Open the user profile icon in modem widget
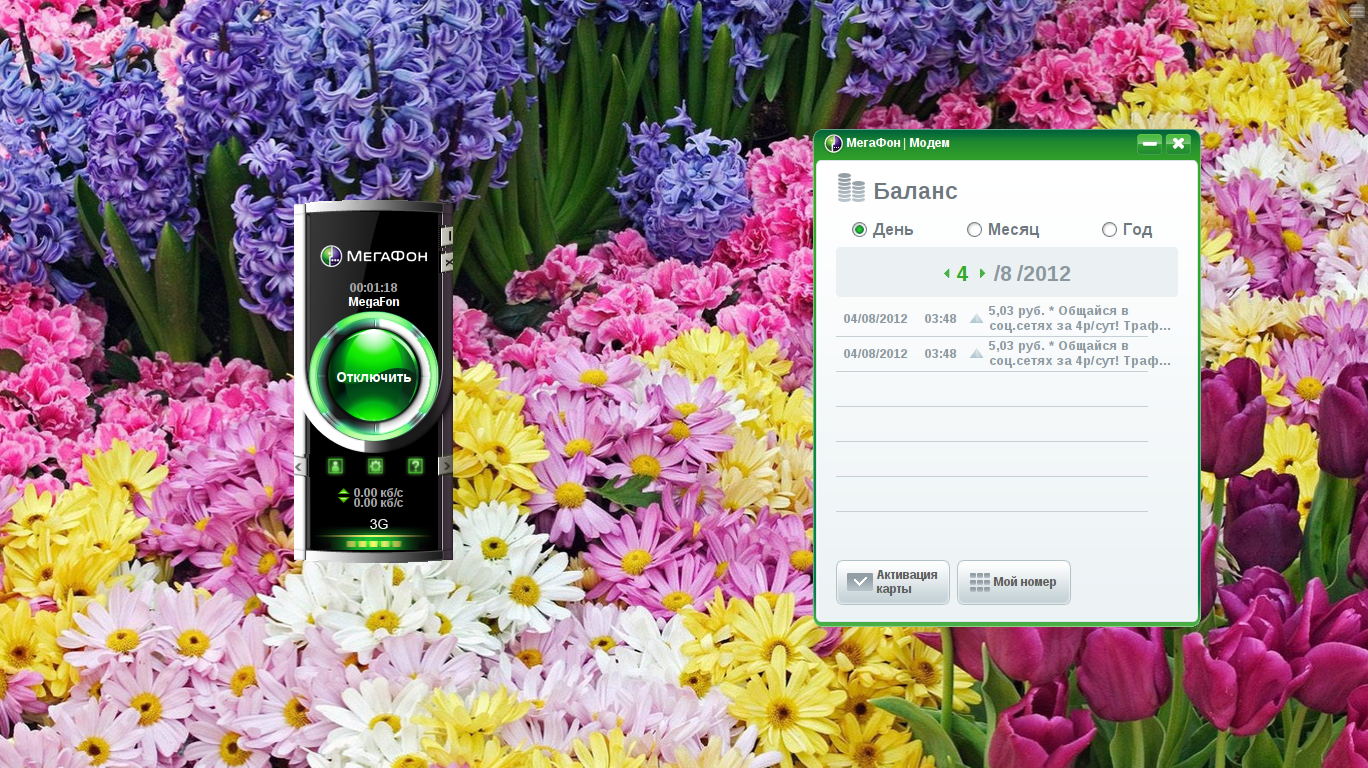Screen dimensions: 1368x768 [x=336, y=466]
